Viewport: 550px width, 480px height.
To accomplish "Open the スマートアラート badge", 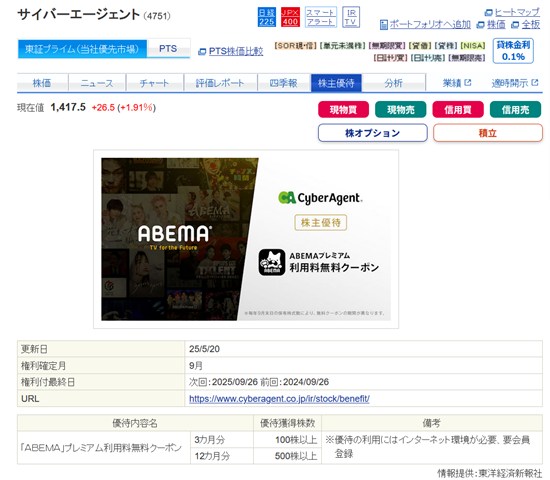I will pyautogui.click(x=321, y=17).
